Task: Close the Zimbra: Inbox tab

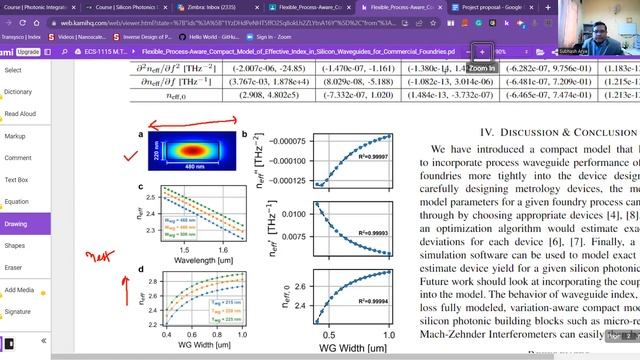Action: (257, 7)
